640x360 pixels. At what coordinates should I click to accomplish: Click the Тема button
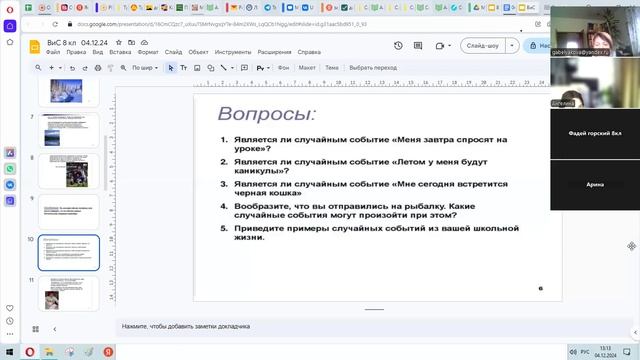[332, 68]
